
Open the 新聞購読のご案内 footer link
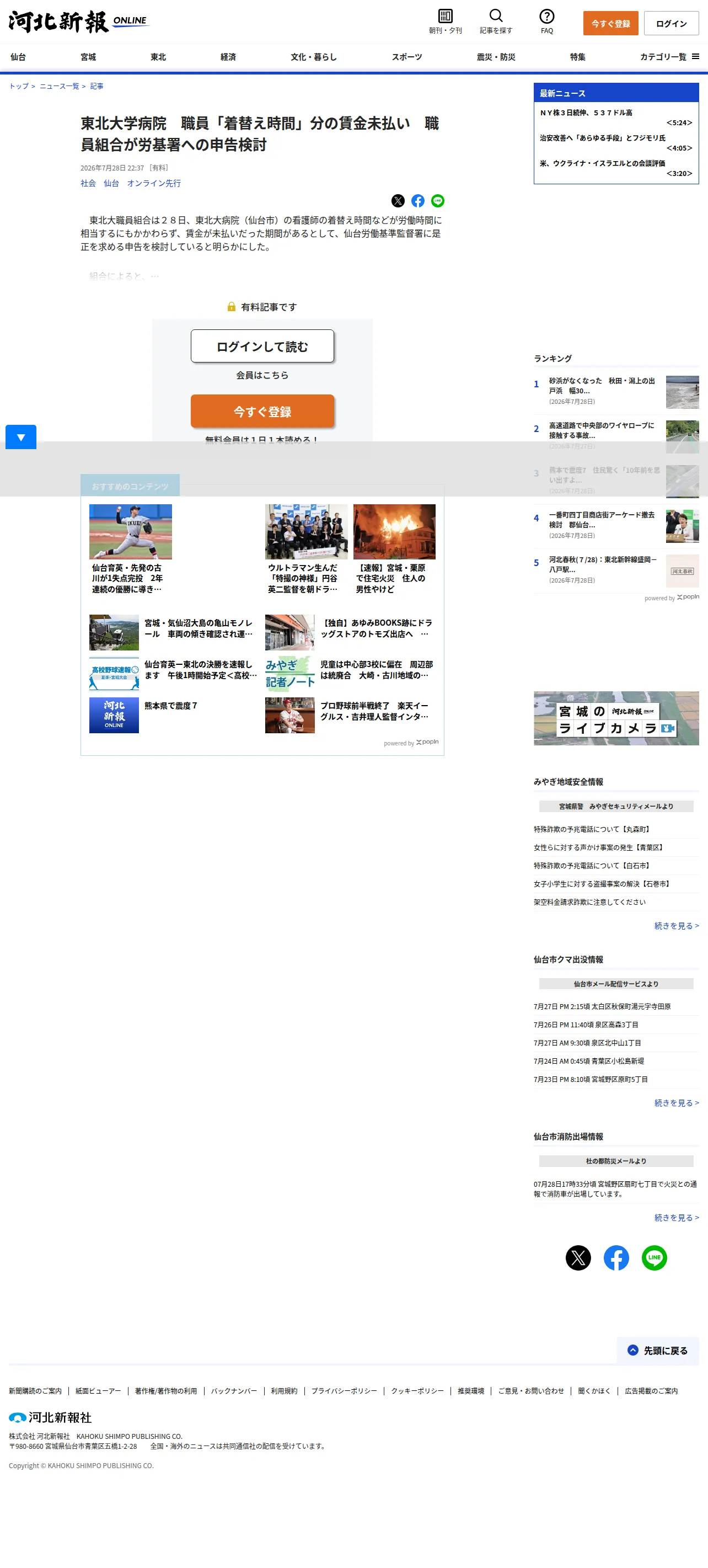35,1391
